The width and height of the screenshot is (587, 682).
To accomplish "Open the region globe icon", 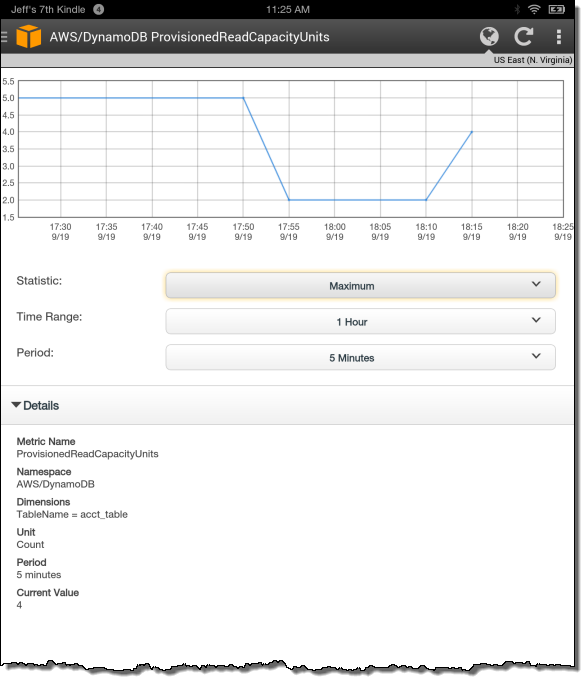I will [489, 37].
